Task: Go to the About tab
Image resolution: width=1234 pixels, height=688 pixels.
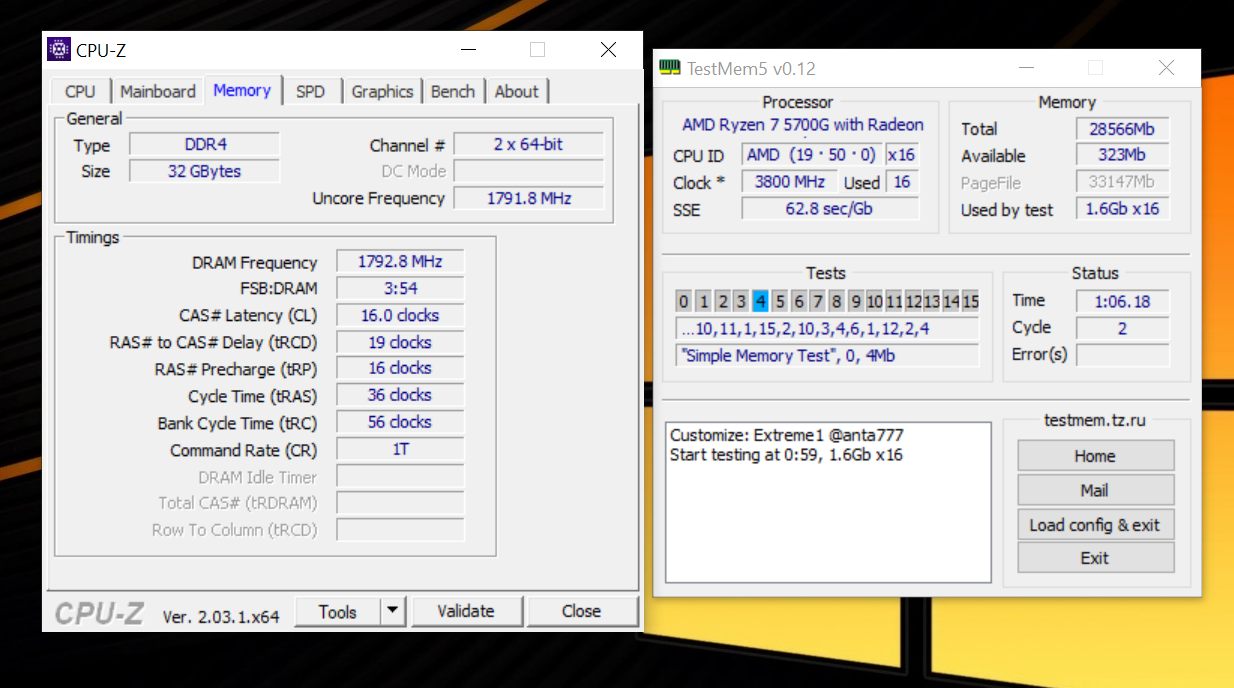Action: [x=517, y=91]
